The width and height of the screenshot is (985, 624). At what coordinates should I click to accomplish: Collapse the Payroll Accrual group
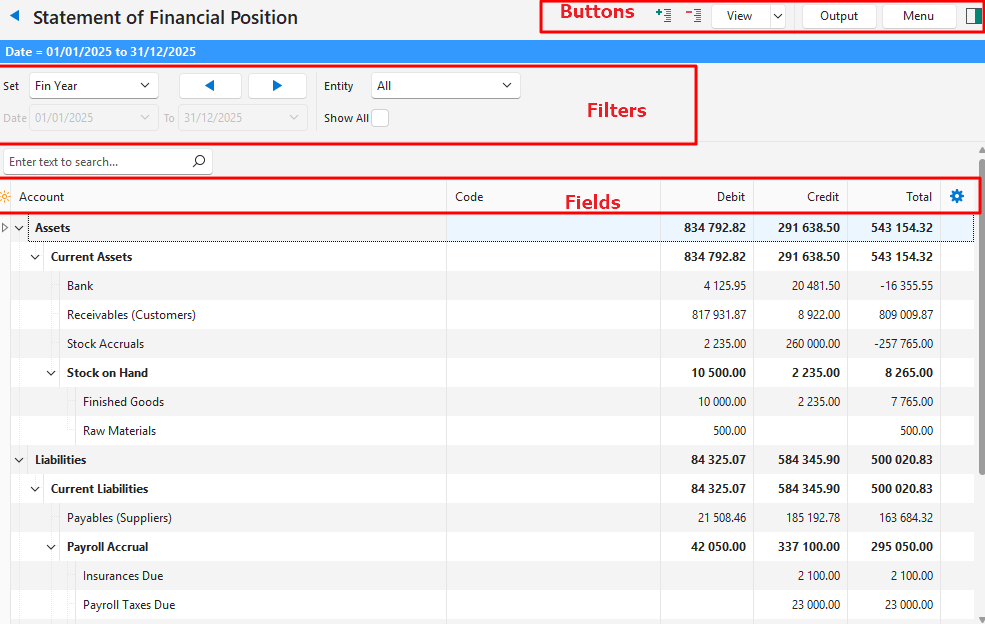point(51,547)
